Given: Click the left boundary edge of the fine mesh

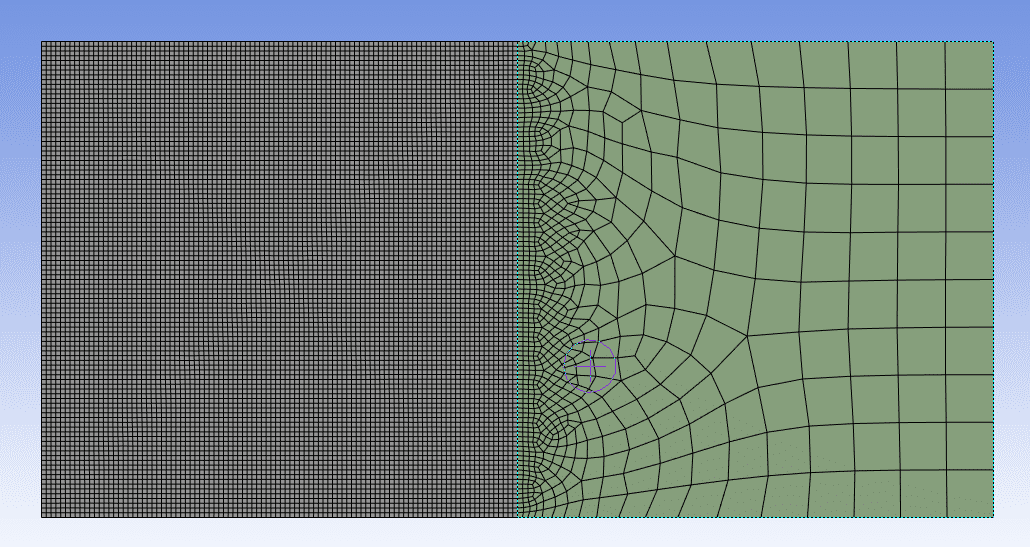Looking at the screenshot, I should (41, 280).
